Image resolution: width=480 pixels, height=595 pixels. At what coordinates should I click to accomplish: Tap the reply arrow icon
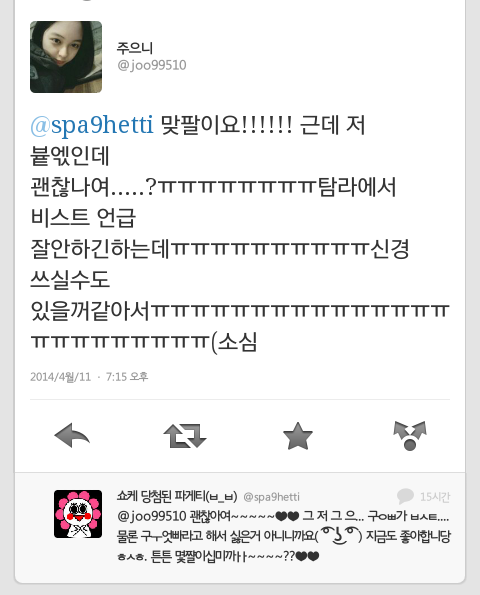pos(72,436)
